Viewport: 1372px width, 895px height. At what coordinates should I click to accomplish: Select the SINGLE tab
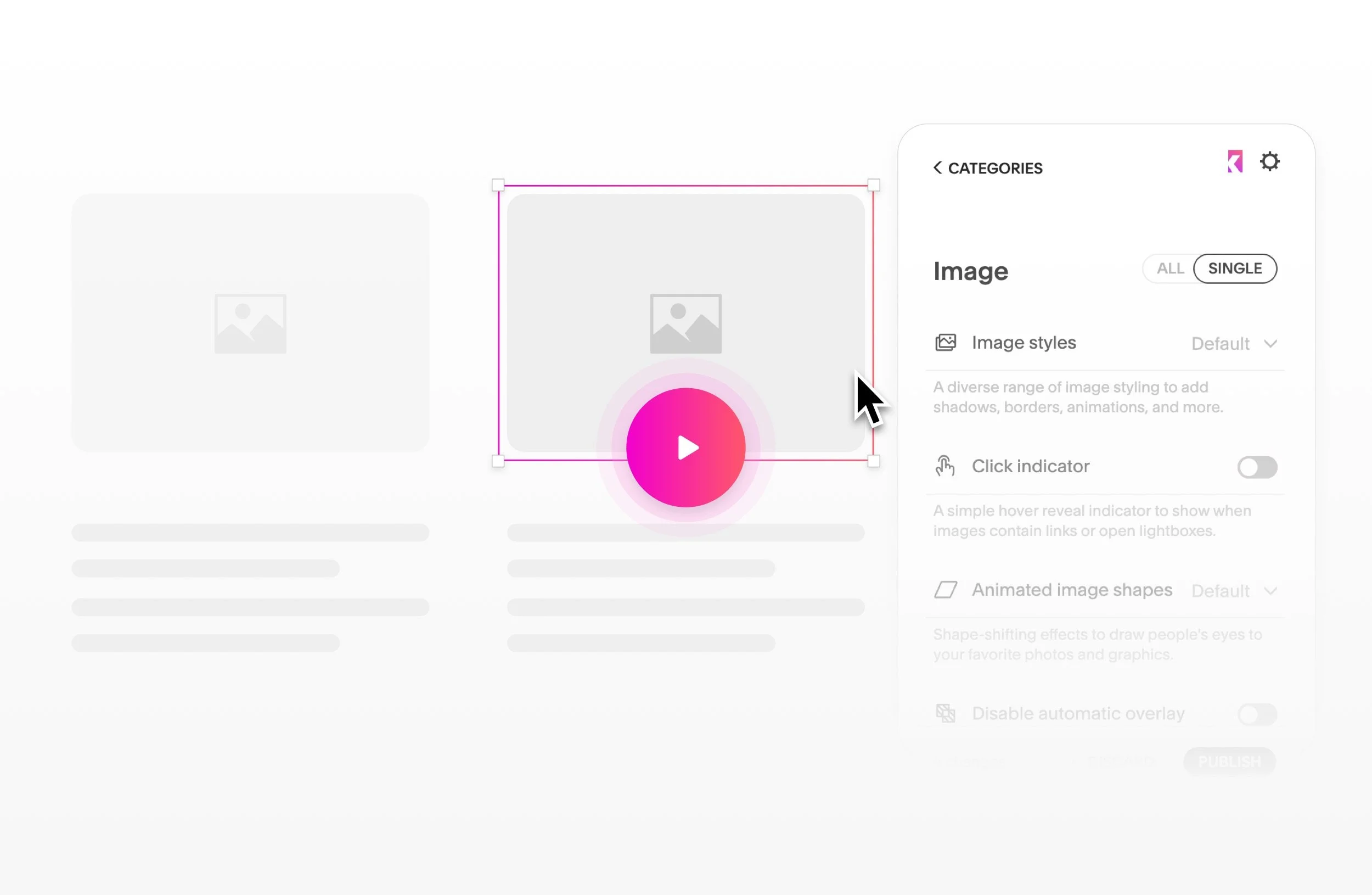(1235, 268)
